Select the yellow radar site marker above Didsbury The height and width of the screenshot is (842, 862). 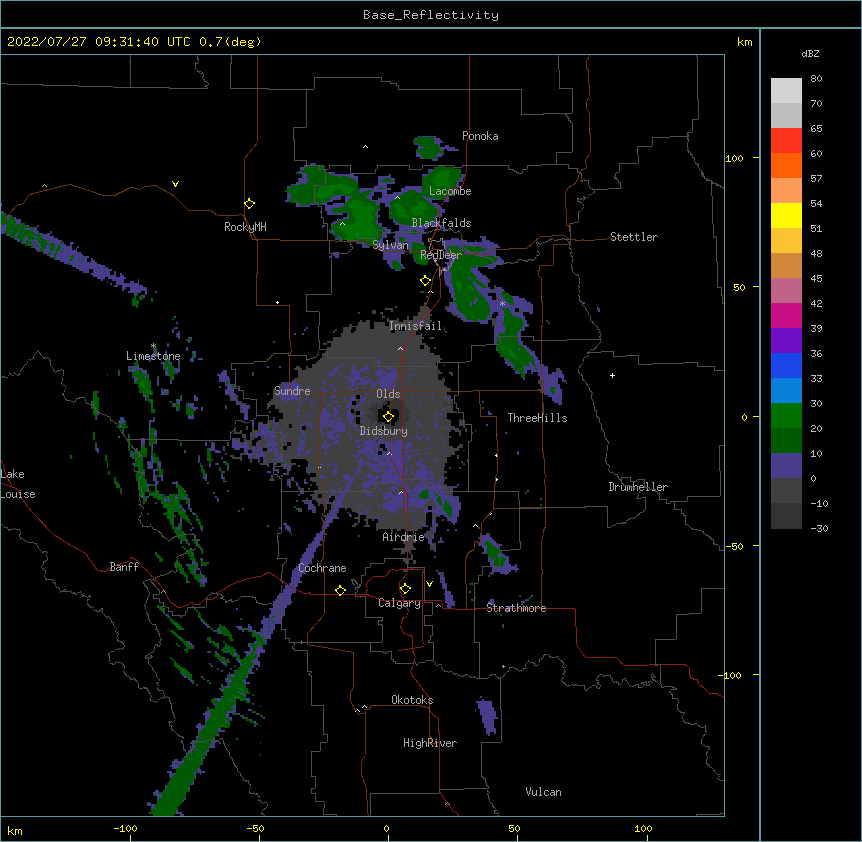[388, 417]
